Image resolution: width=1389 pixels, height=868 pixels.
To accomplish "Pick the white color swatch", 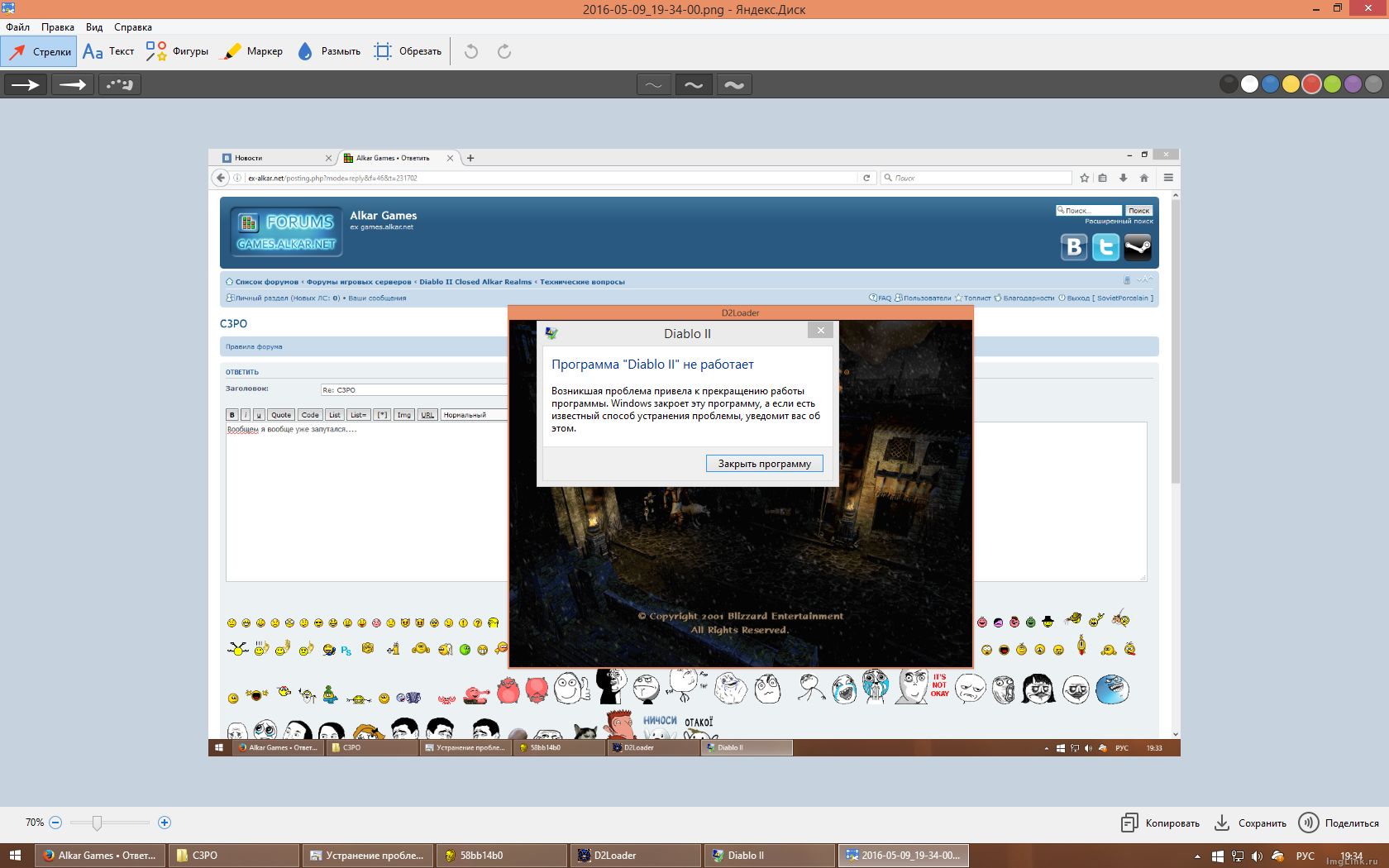I will 1250,83.
